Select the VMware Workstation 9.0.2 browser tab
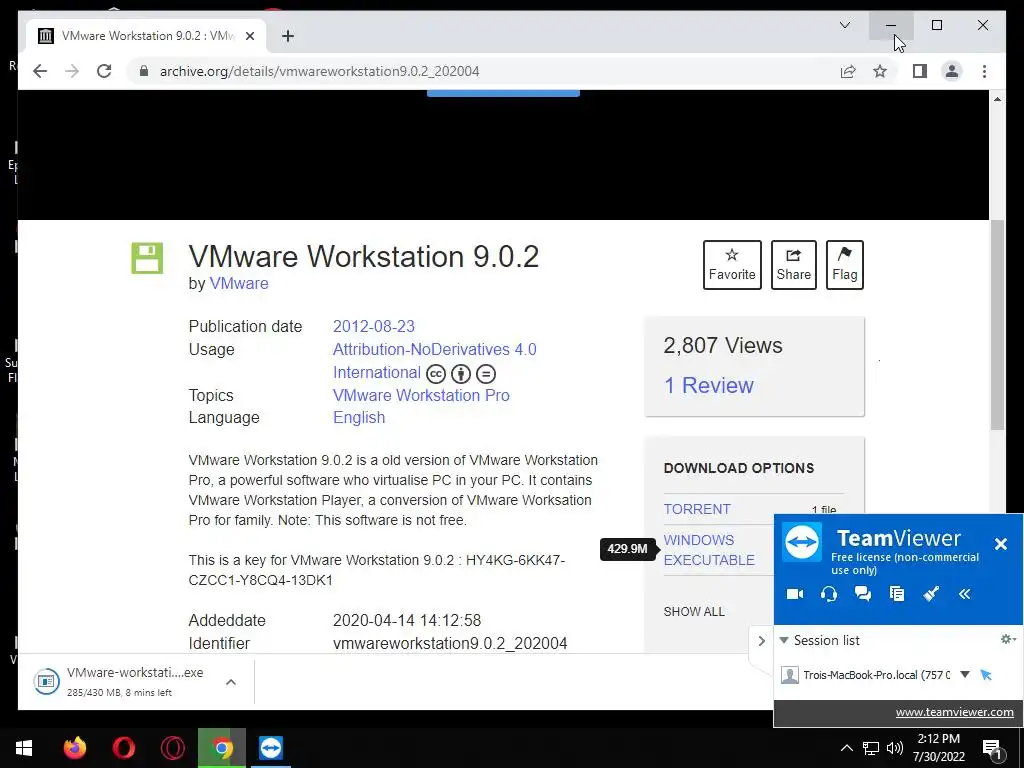 coord(146,36)
